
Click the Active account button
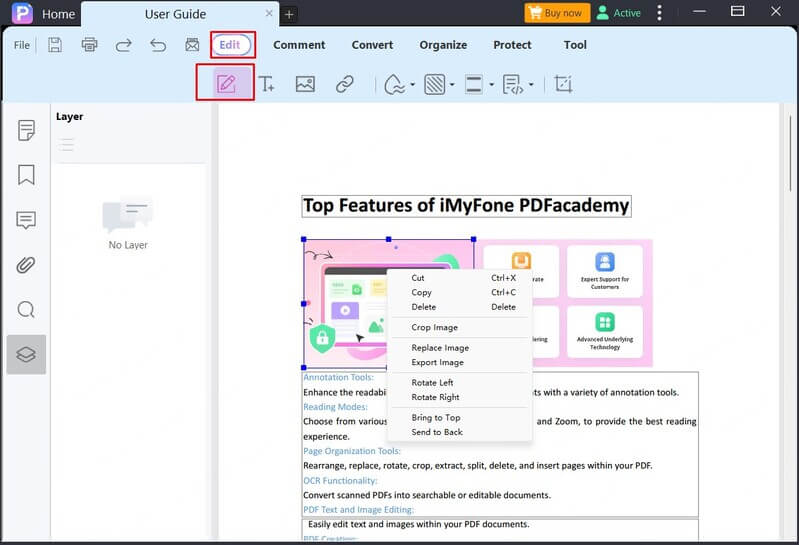[618, 13]
